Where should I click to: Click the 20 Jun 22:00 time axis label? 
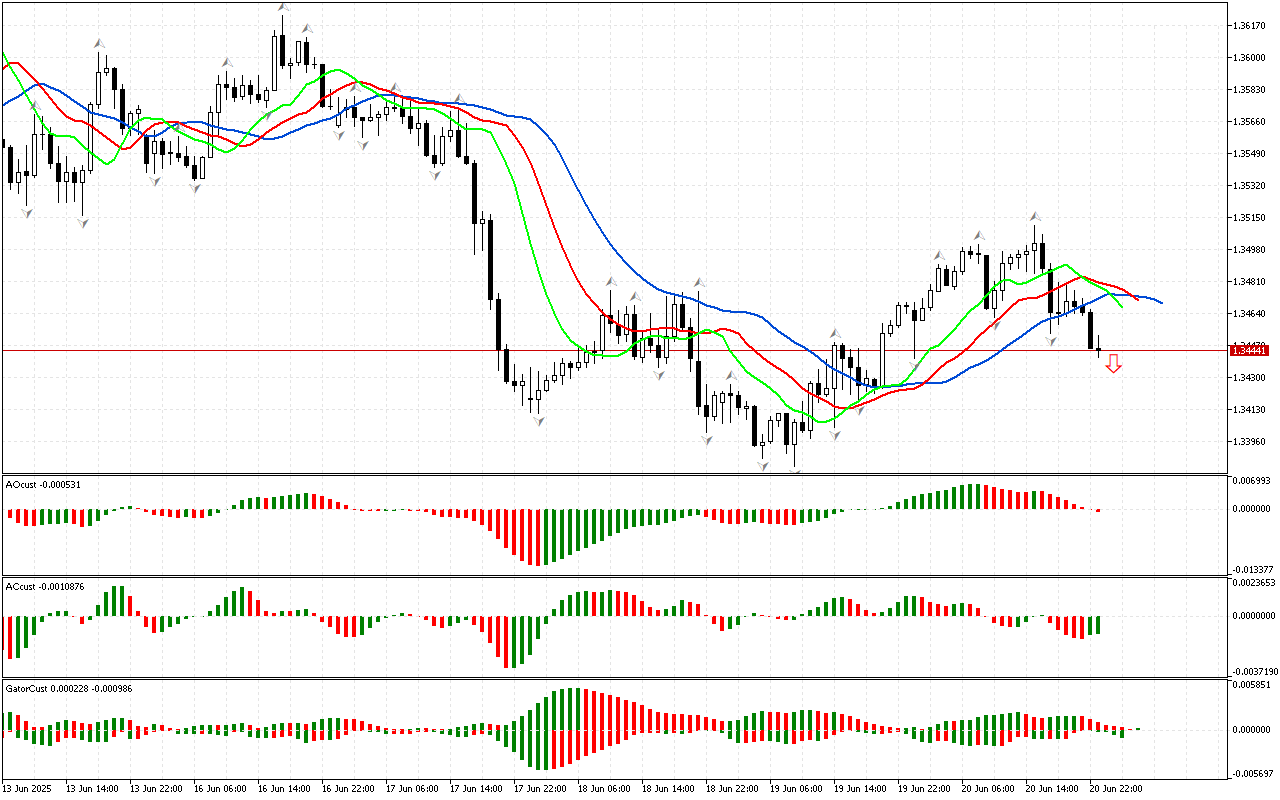(x=1117, y=789)
